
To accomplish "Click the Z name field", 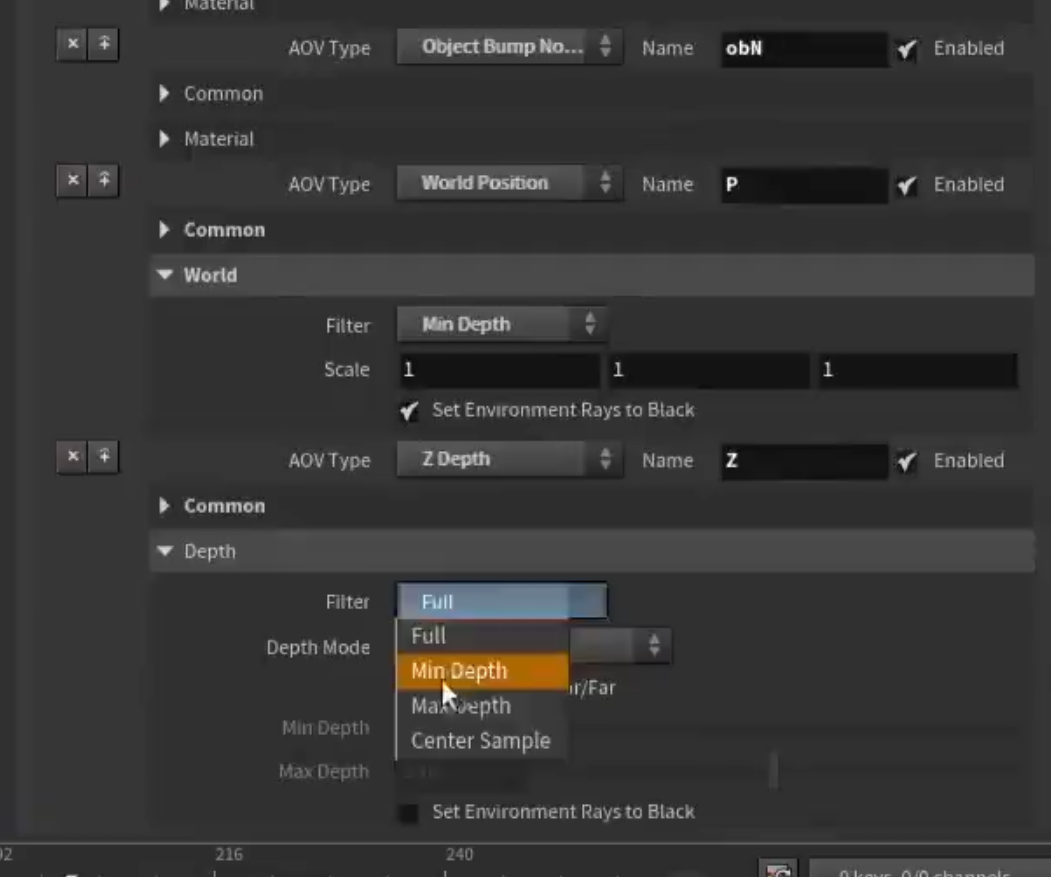I will 805,461.
